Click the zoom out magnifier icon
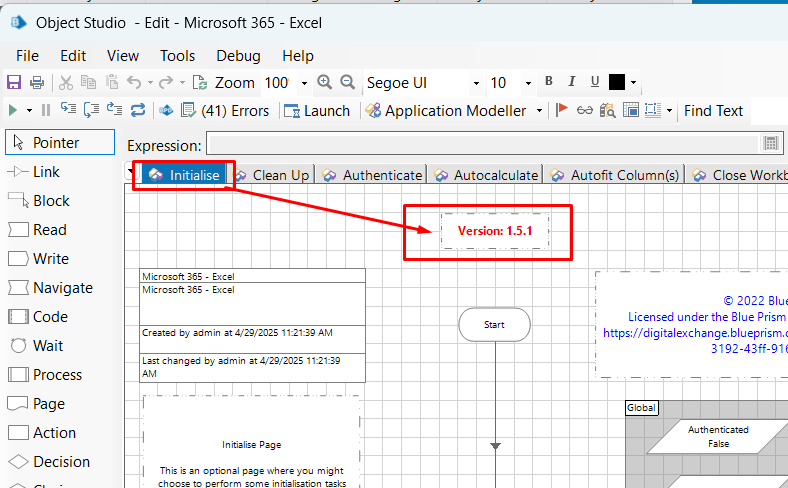 pos(347,83)
